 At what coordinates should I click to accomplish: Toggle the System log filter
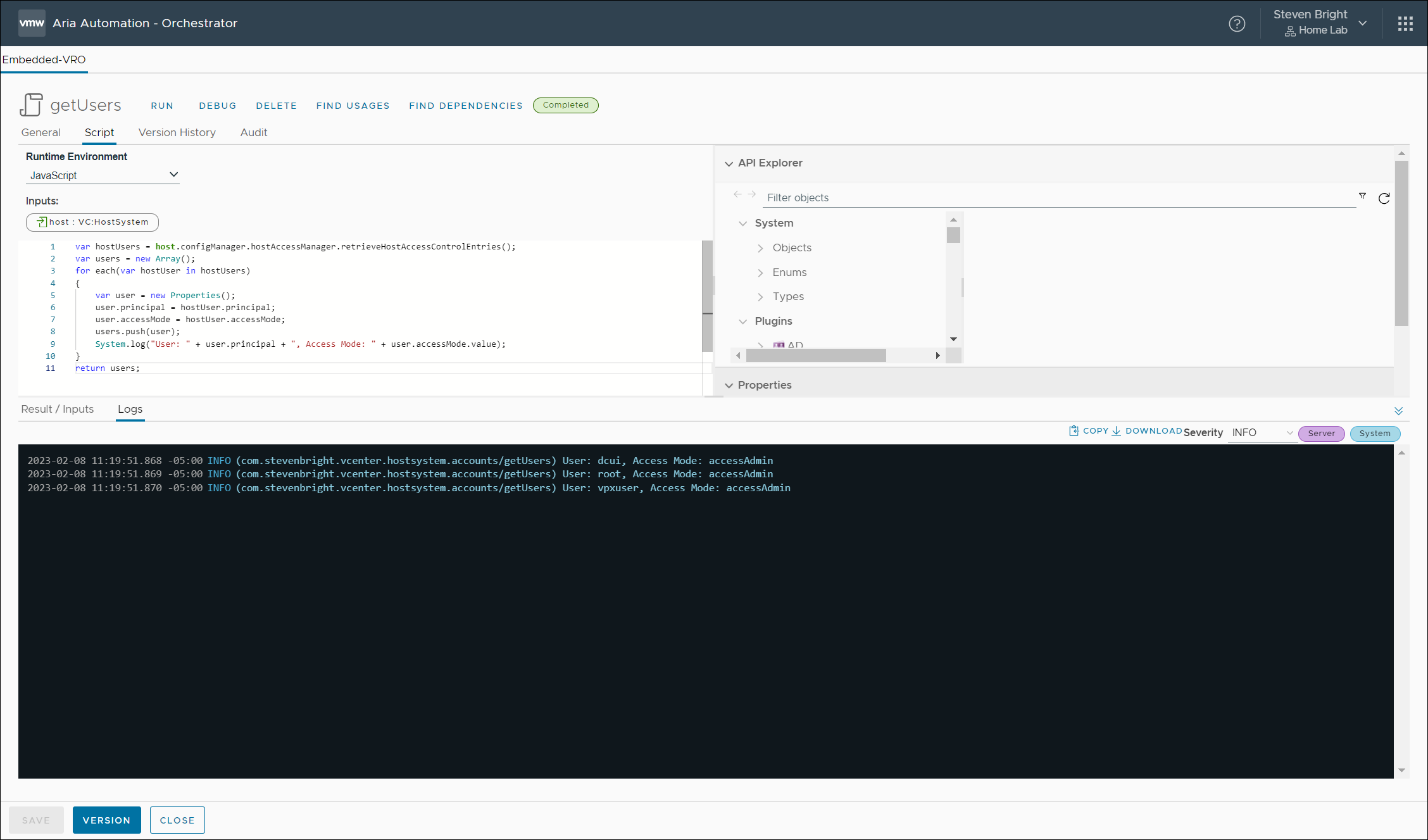[x=1374, y=434]
